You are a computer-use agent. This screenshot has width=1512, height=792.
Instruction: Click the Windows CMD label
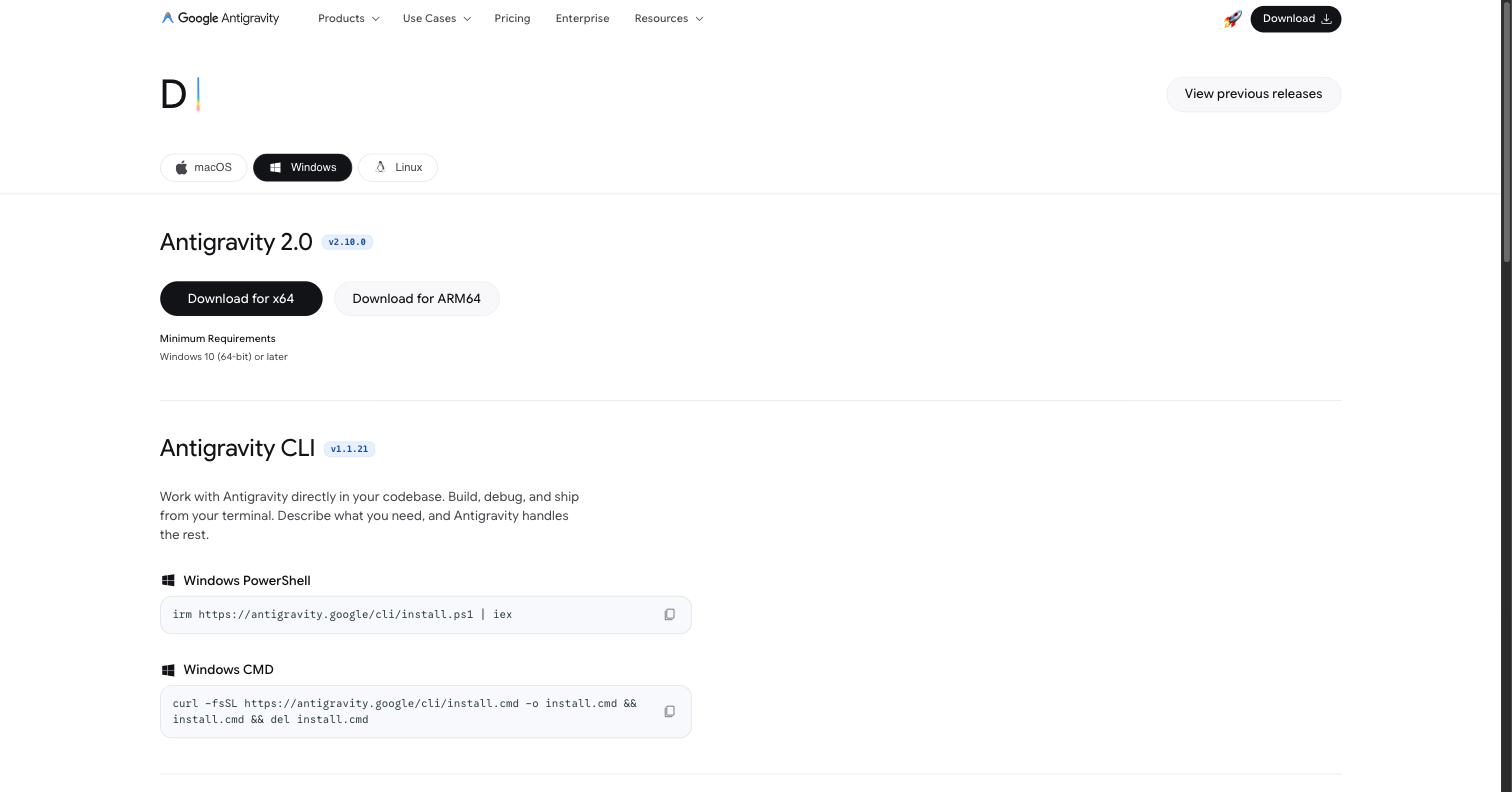click(x=228, y=670)
